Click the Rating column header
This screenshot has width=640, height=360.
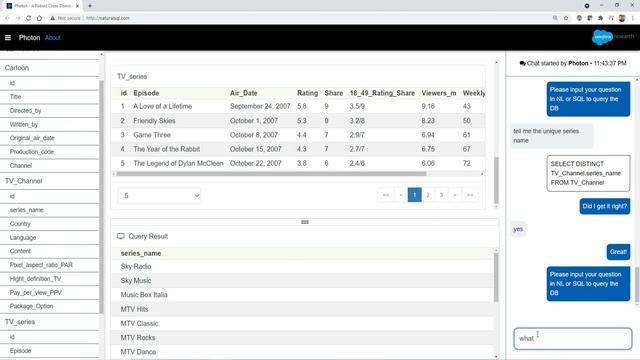(x=307, y=93)
